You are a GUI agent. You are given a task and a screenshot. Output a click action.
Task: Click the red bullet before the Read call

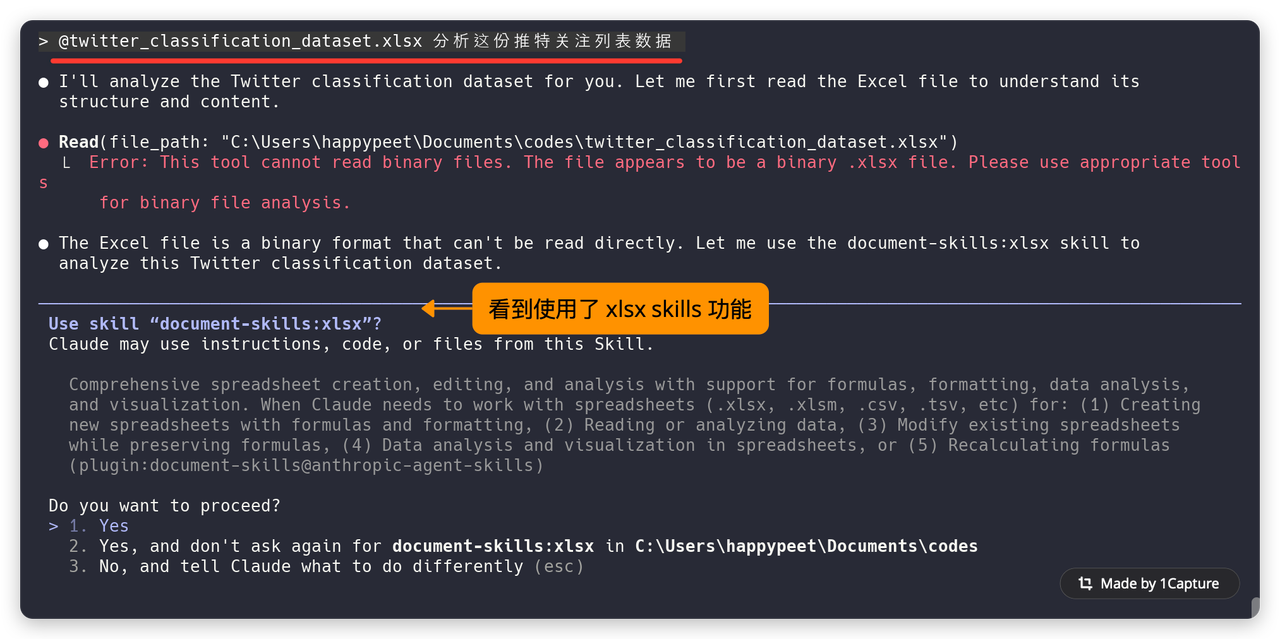click(43, 143)
